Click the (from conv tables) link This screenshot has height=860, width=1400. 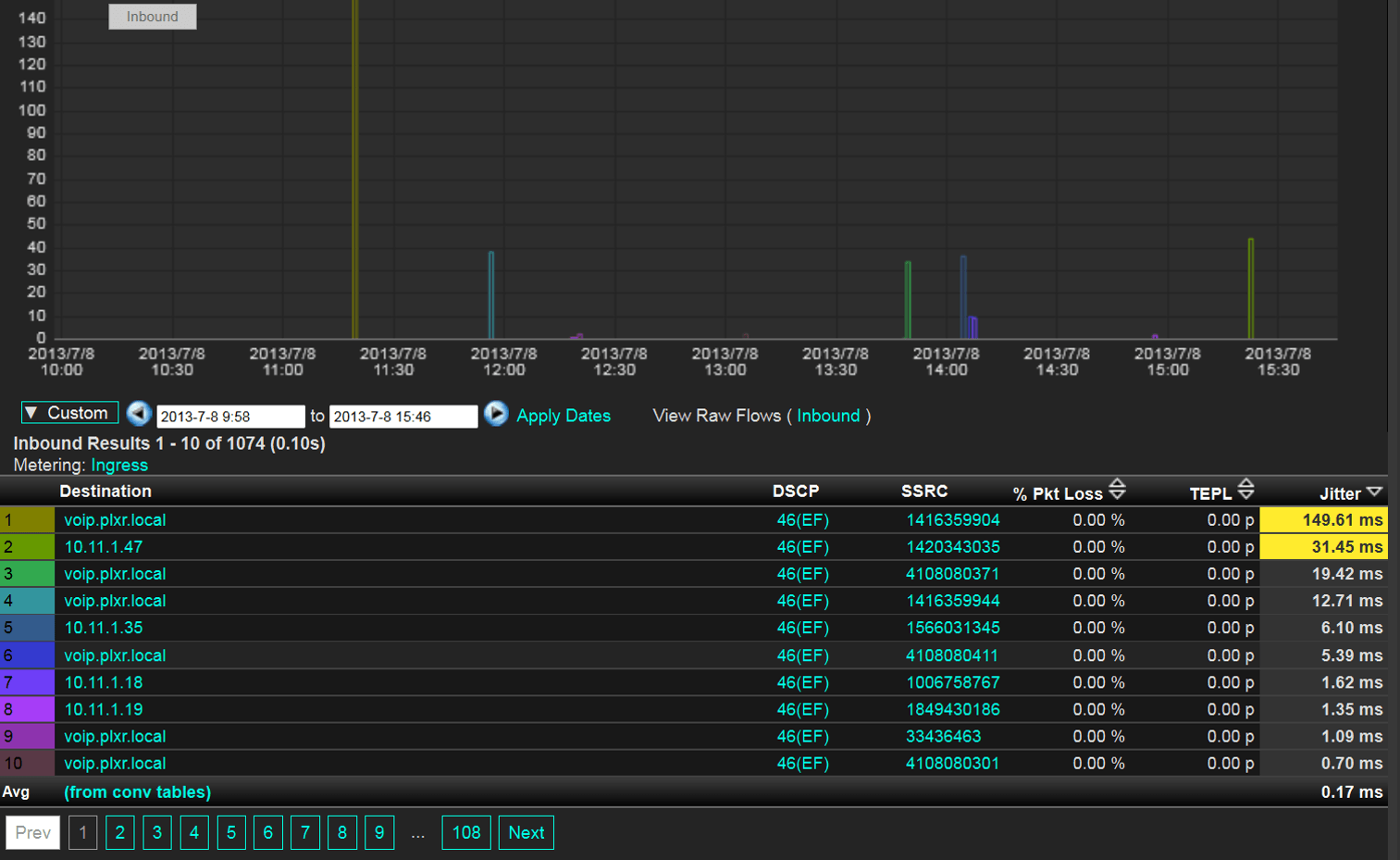click(137, 792)
